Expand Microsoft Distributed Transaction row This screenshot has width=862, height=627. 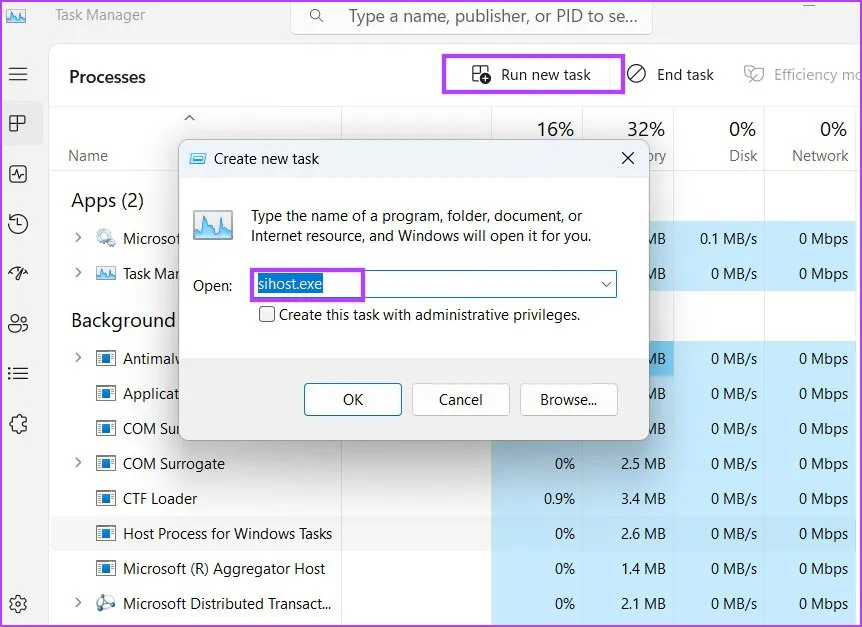pos(78,604)
